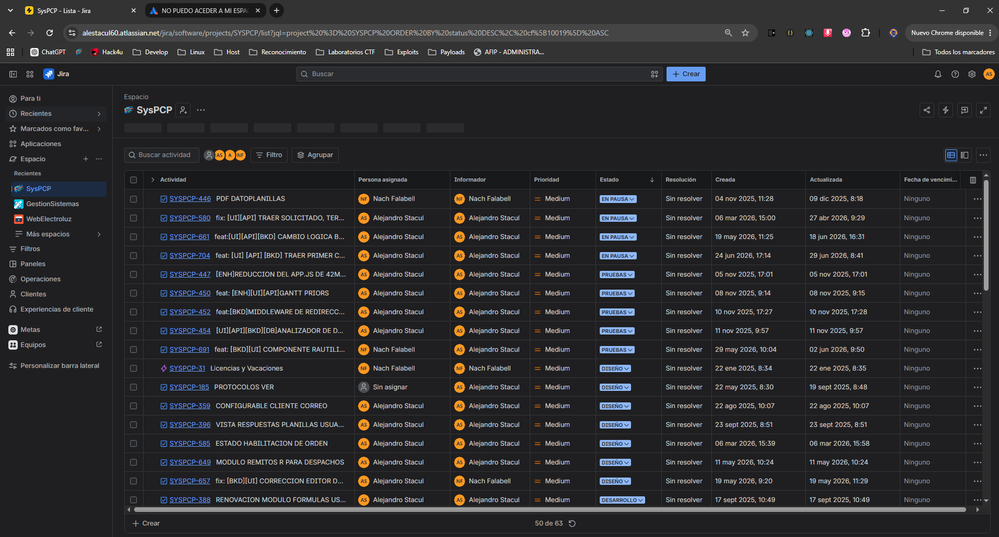The width and height of the screenshot is (999, 537).
Task: Collapse the sidebar with toggle icon
Action: coord(13,74)
